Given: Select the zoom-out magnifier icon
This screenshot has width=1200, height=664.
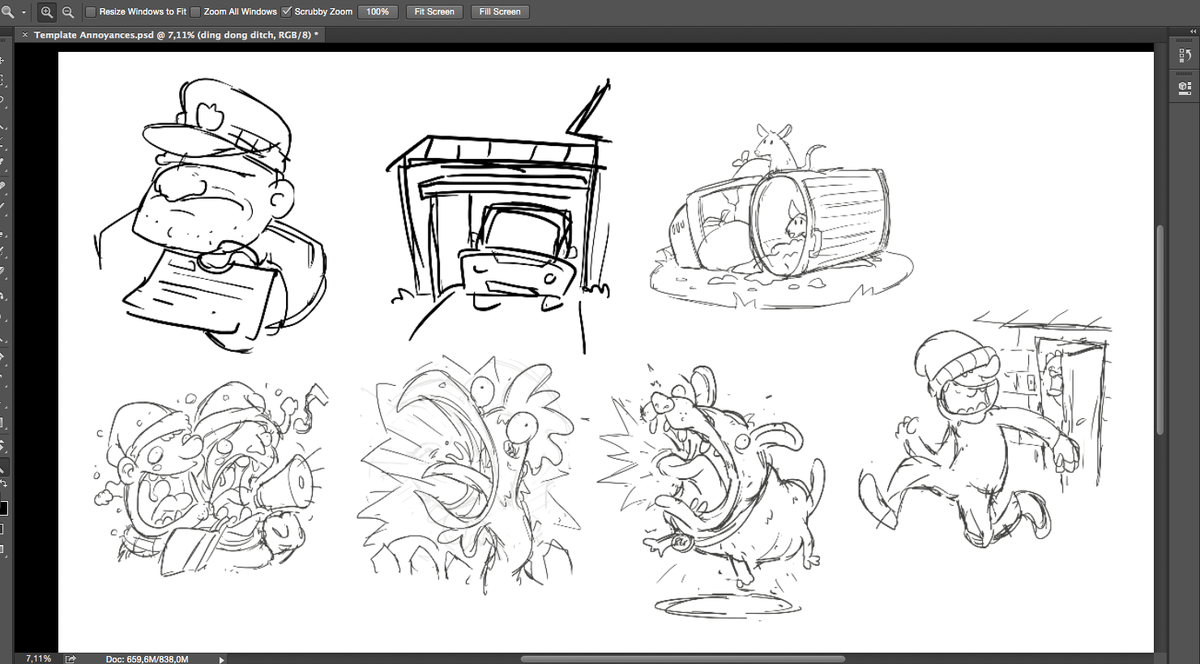Looking at the screenshot, I should (x=66, y=11).
